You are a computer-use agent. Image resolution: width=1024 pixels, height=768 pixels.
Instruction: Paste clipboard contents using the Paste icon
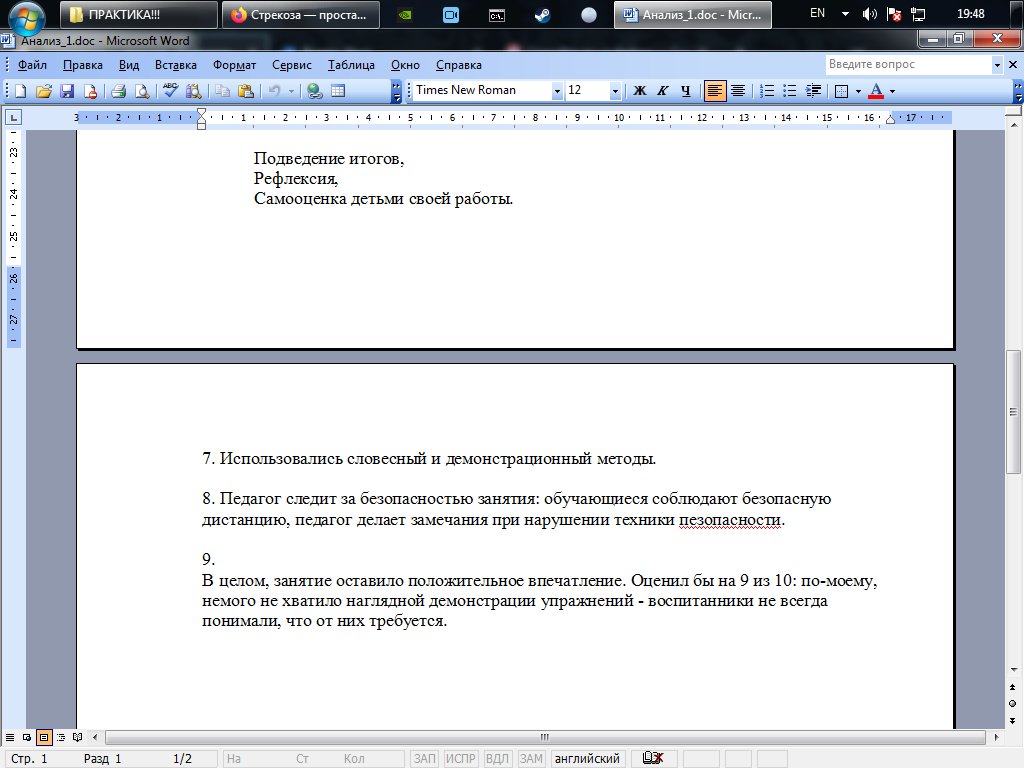246,91
